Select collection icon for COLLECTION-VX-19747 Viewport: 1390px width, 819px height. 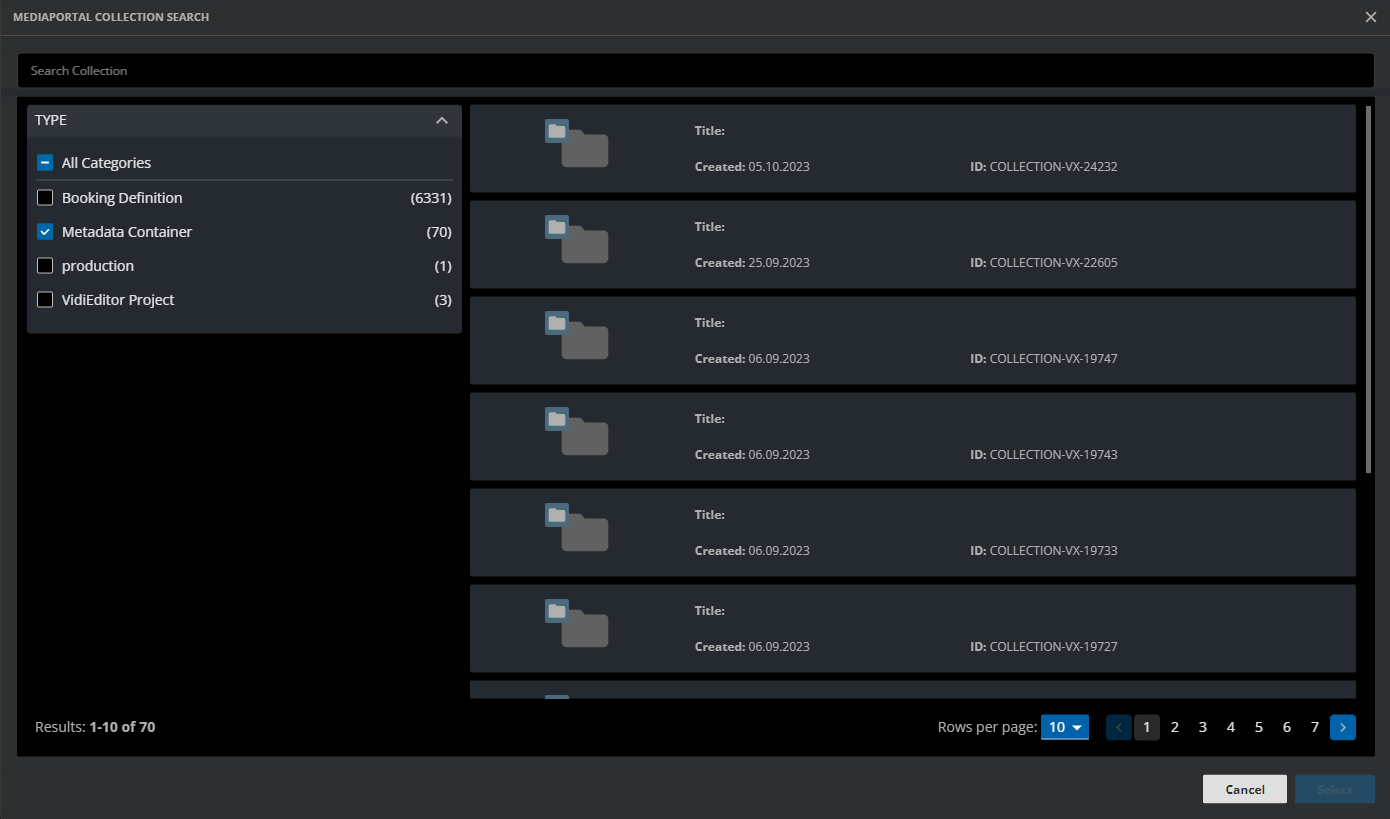coord(577,336)
